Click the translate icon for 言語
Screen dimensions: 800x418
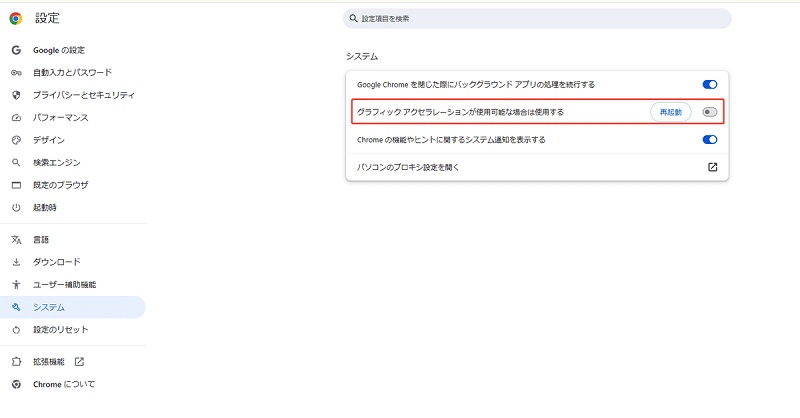click(16, 240)
